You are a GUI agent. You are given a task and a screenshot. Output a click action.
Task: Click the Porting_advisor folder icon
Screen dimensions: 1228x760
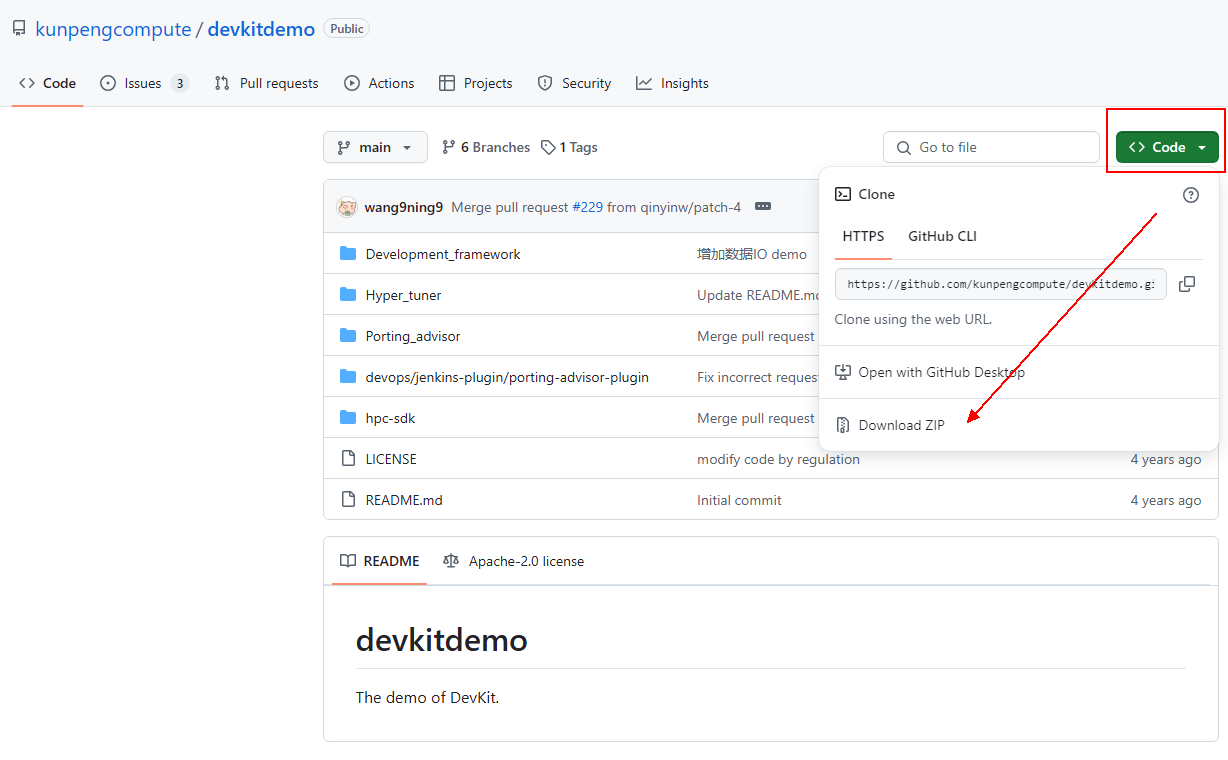[x=348, y=335]
